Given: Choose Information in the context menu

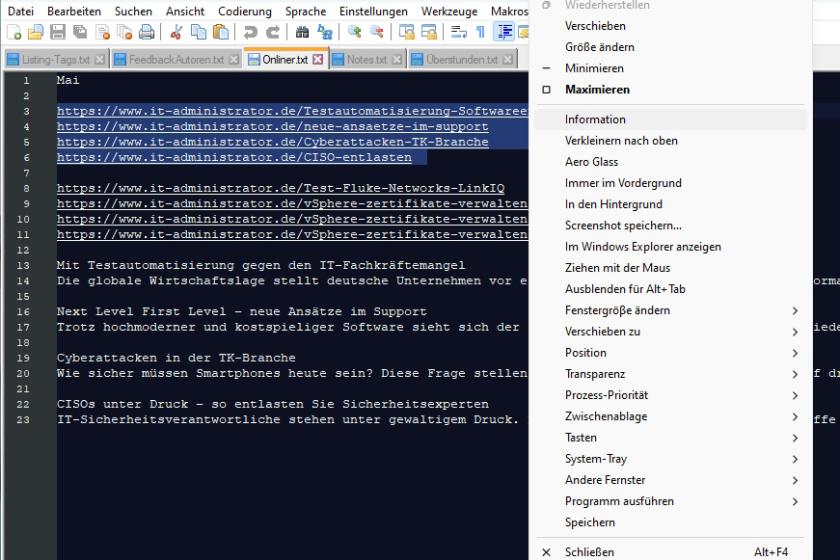Looking at the screenshot, I should tap(670, 120).
